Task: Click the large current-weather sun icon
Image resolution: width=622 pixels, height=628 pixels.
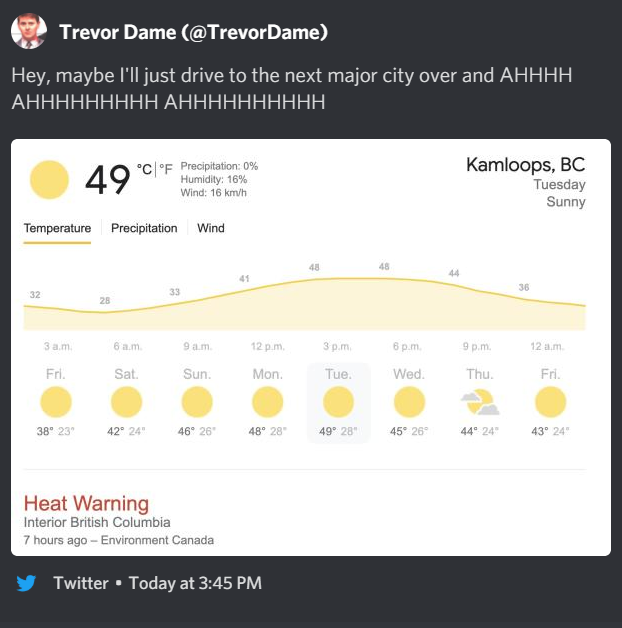Action: coord(49,180)
